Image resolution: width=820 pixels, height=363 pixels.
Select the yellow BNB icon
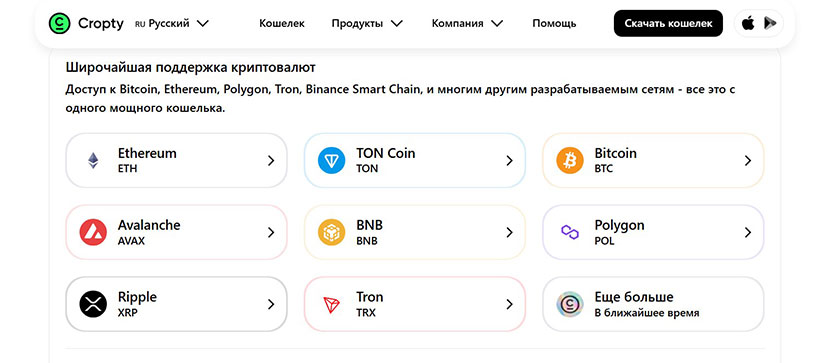tap(332, 232)
